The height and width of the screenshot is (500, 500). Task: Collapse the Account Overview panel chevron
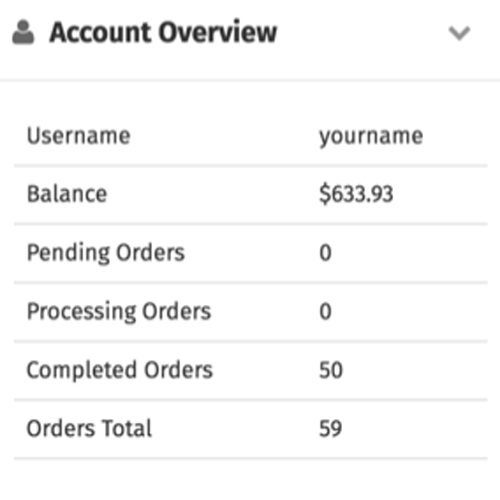459,33
